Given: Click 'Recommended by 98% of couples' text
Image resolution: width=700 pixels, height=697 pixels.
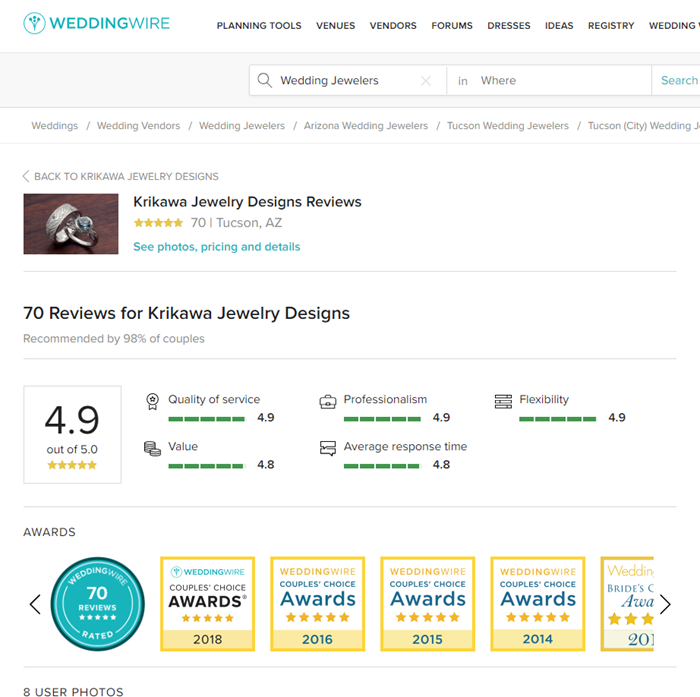Looking at the screenshot, I should (x=114, y=339).
